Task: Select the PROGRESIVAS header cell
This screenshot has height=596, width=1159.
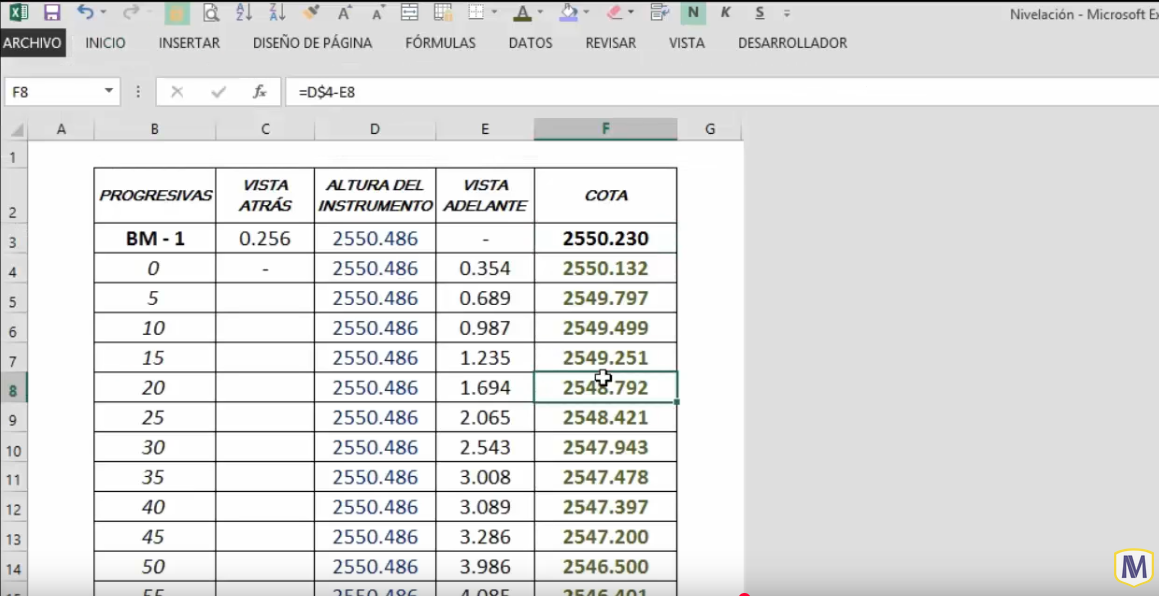Action: coord(154,196)
